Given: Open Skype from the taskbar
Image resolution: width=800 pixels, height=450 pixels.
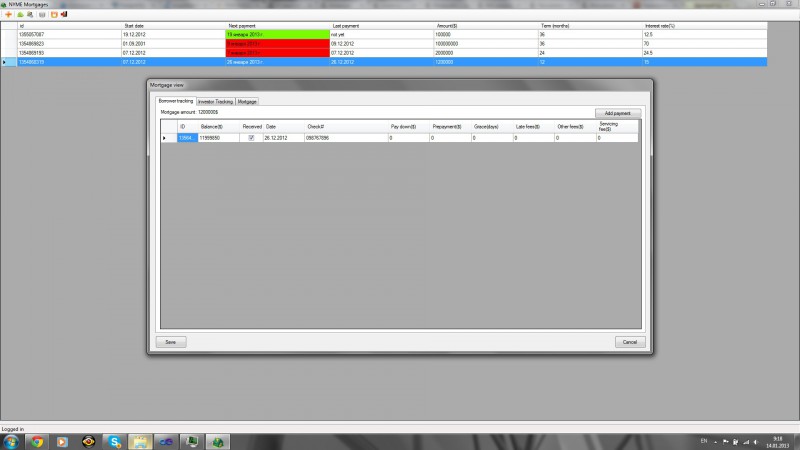Looking at the screenshot, I should (114, 442).
